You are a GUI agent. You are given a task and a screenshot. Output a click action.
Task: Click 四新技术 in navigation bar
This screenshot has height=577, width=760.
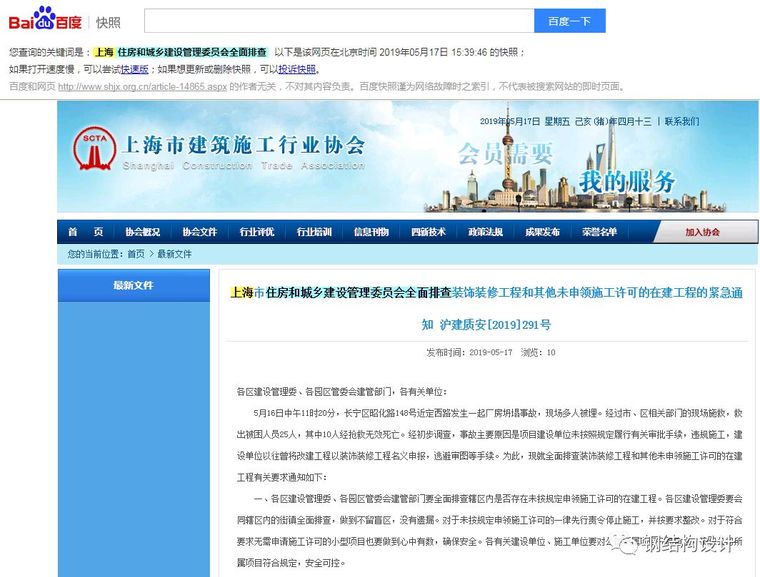point(428,232)
